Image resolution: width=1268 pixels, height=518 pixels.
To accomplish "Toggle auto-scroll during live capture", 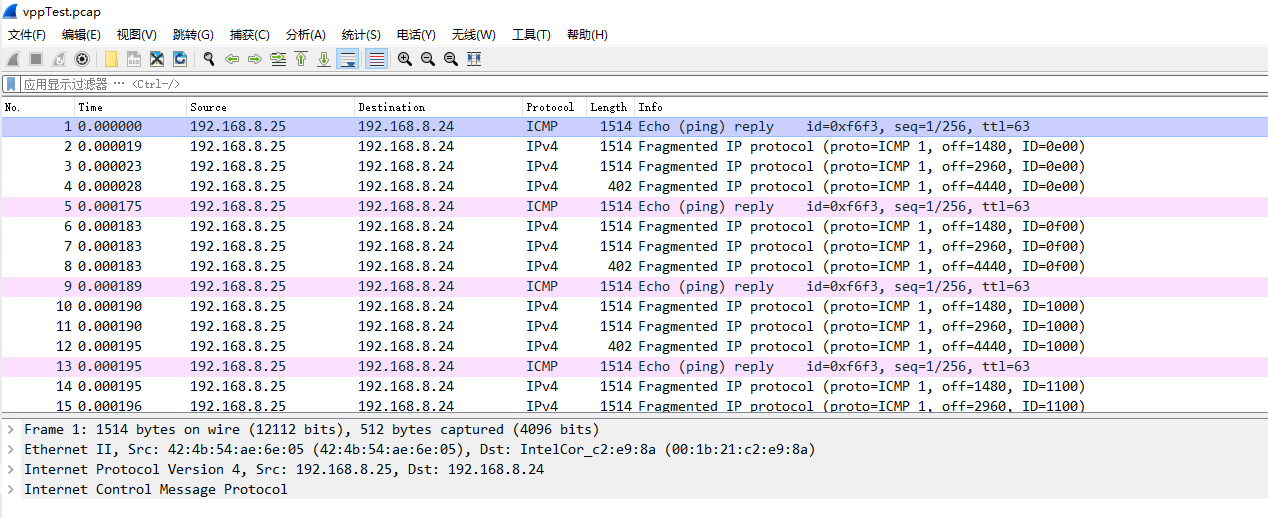I will click(348, 59).
